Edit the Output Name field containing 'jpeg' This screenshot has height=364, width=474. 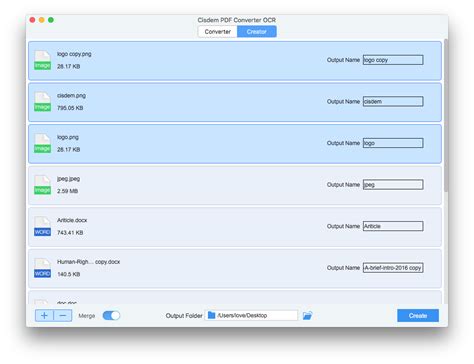(393, 185)
